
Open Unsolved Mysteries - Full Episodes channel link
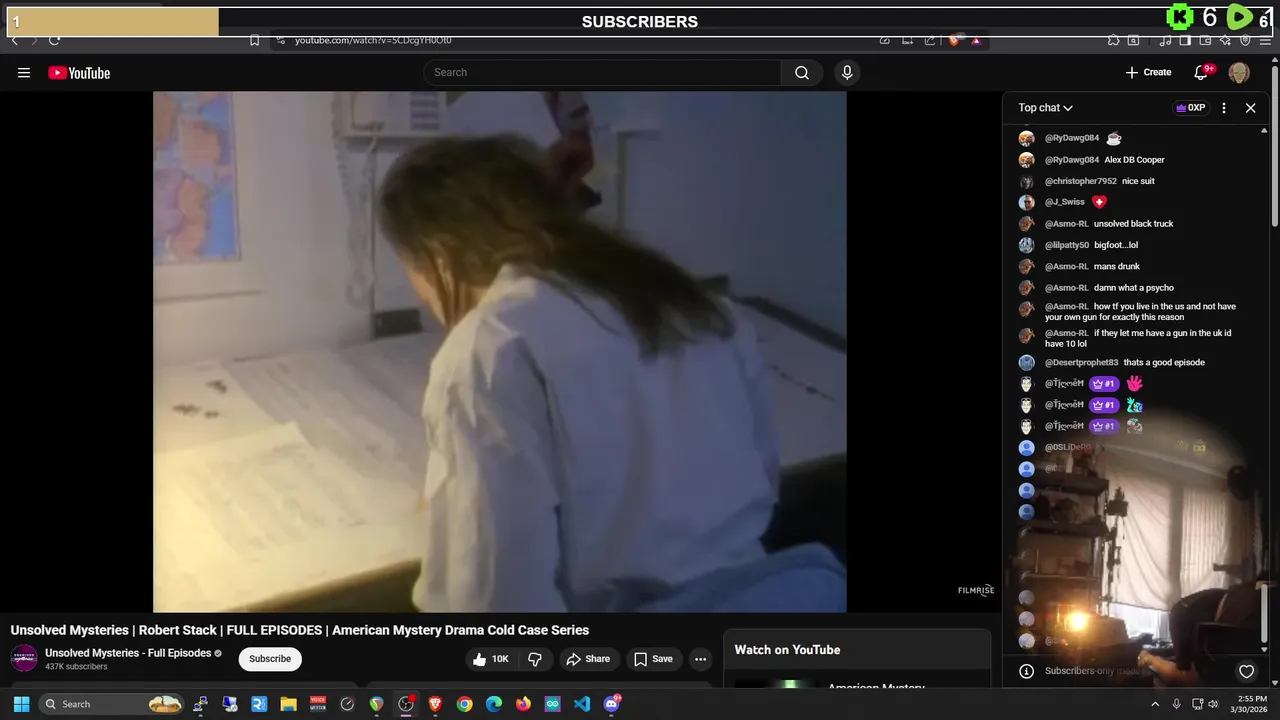click(128, 653)
